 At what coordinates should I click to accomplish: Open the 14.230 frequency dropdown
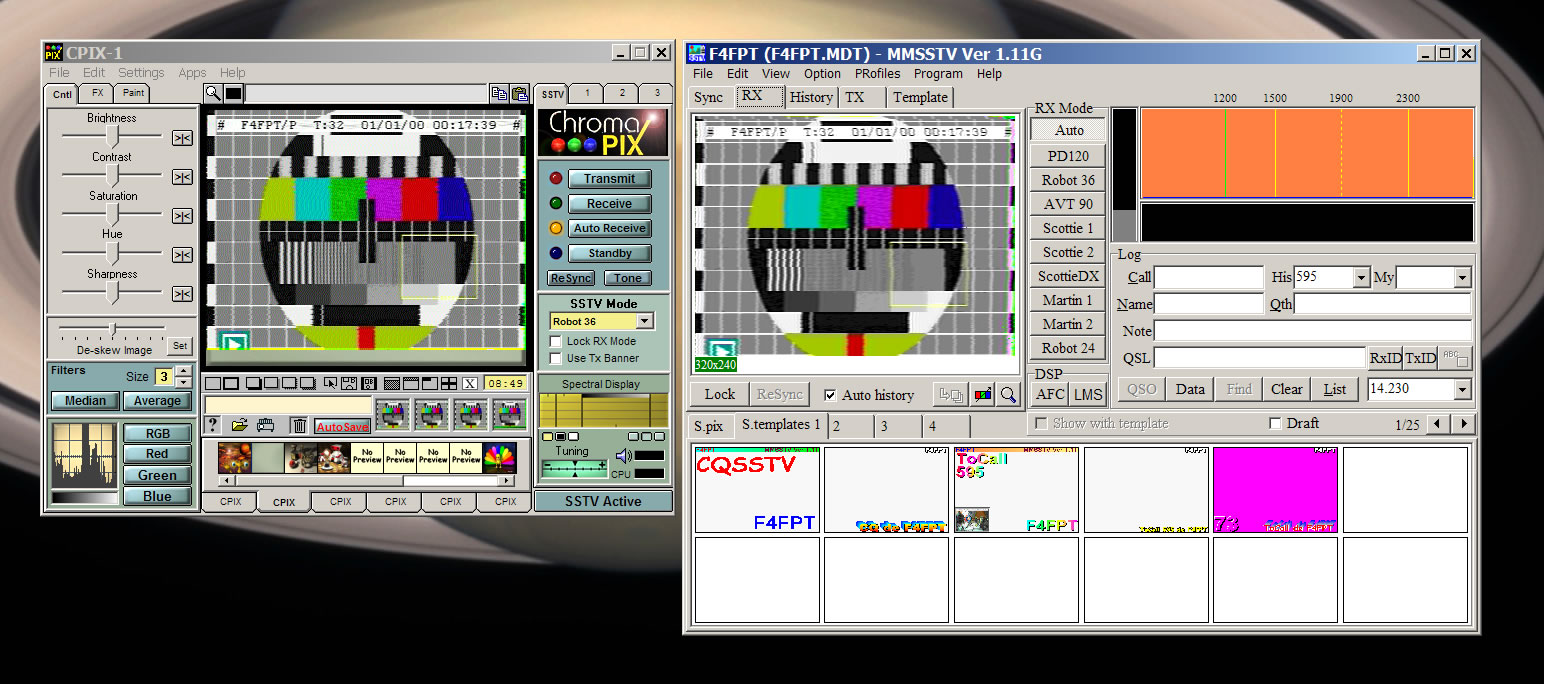point(1462,389)
